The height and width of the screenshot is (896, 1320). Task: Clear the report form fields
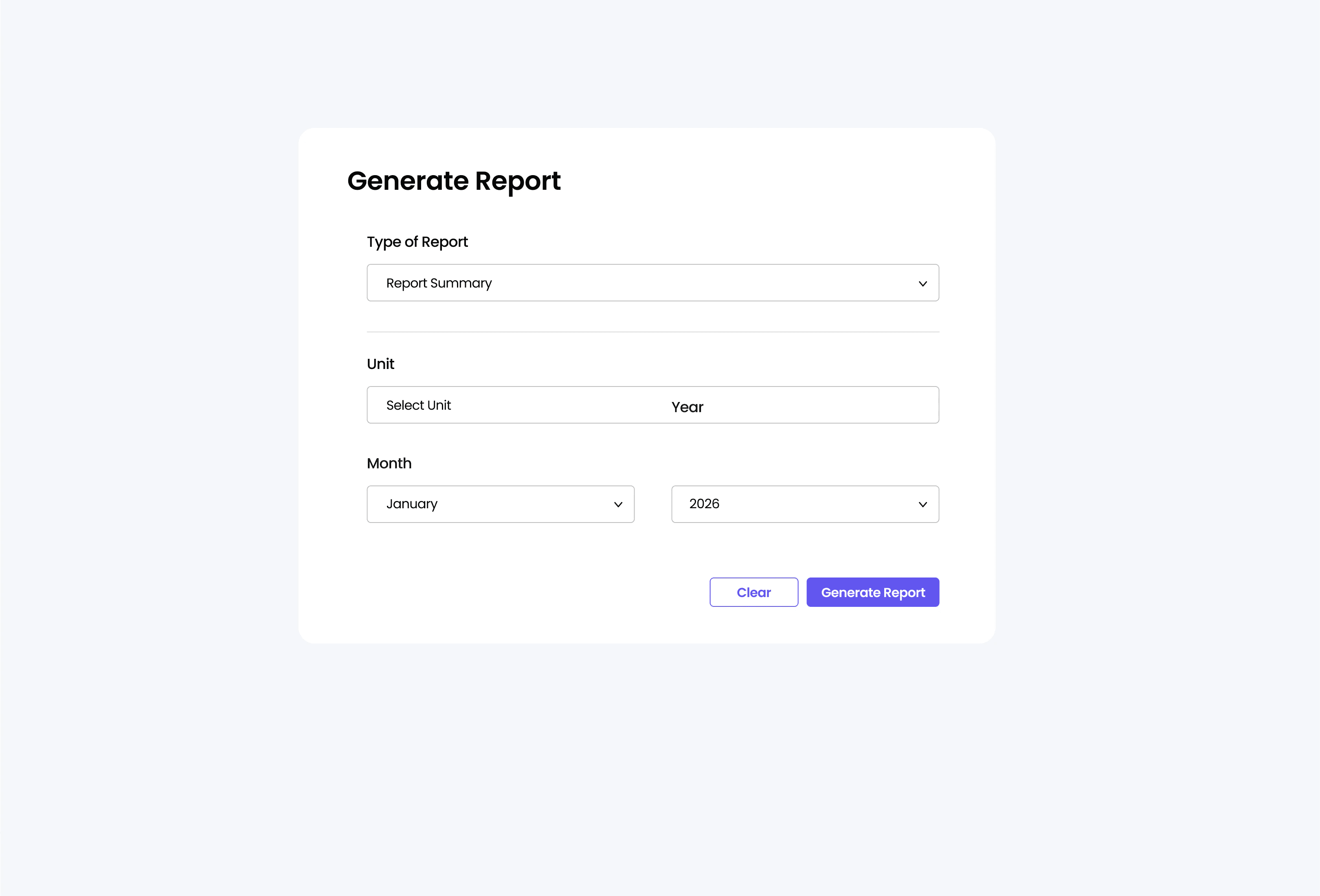coord(754,592)
